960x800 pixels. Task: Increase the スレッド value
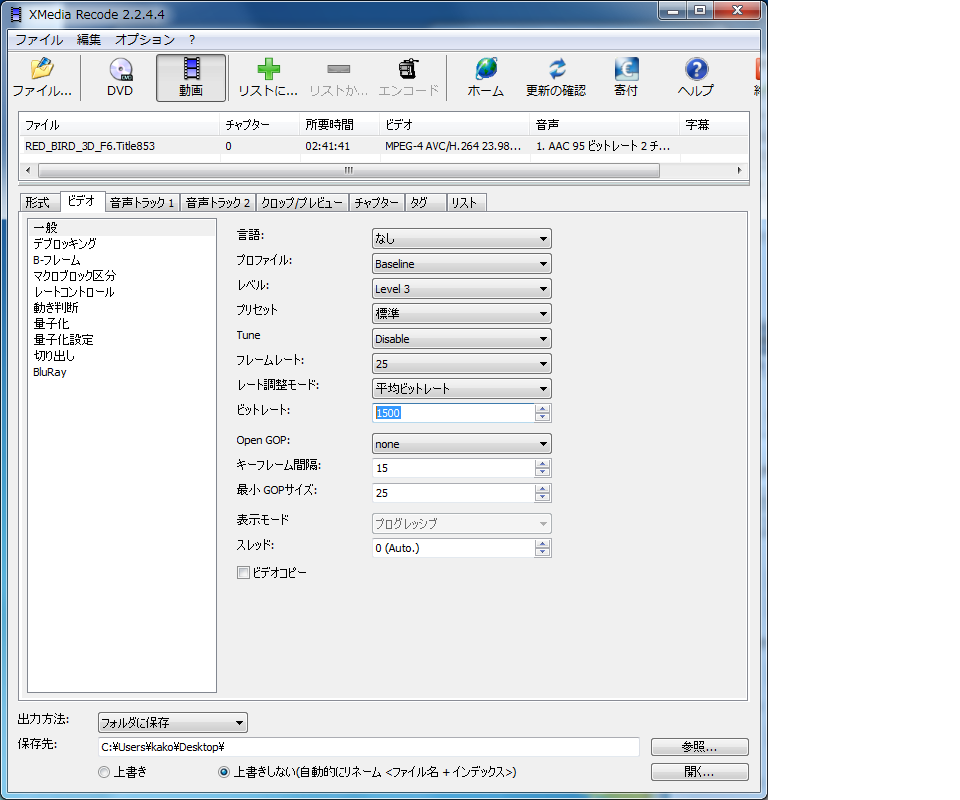tap(542, 544)
